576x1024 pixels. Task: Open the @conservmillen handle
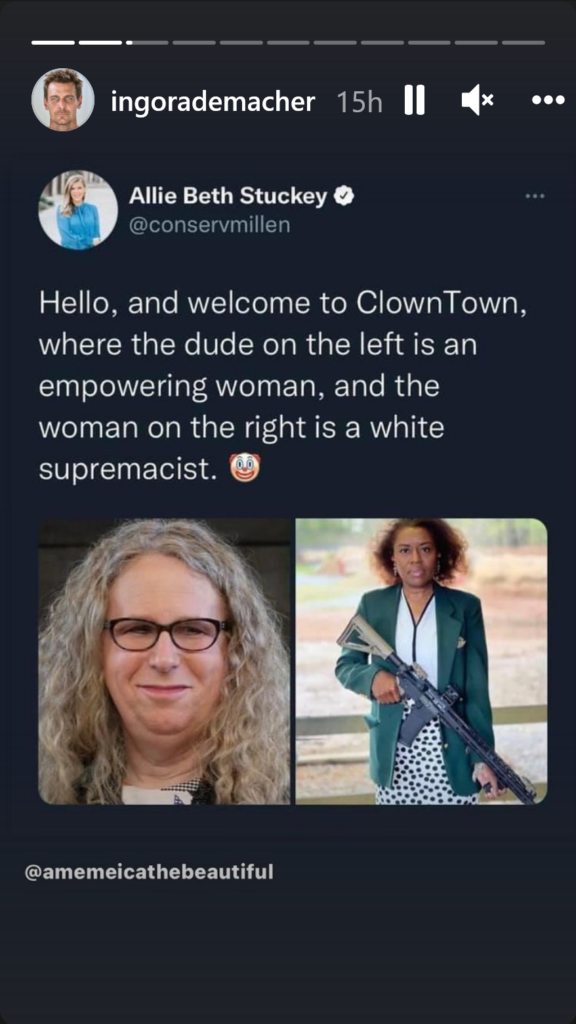pyautogui.click(x=209, y=225)
